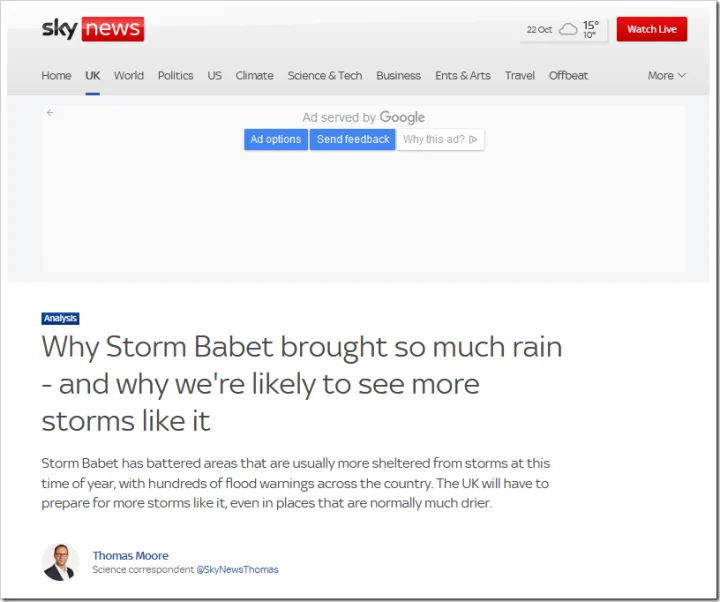Open the Politics section
Screen dimensions: 720x602
tap(175, 75)
